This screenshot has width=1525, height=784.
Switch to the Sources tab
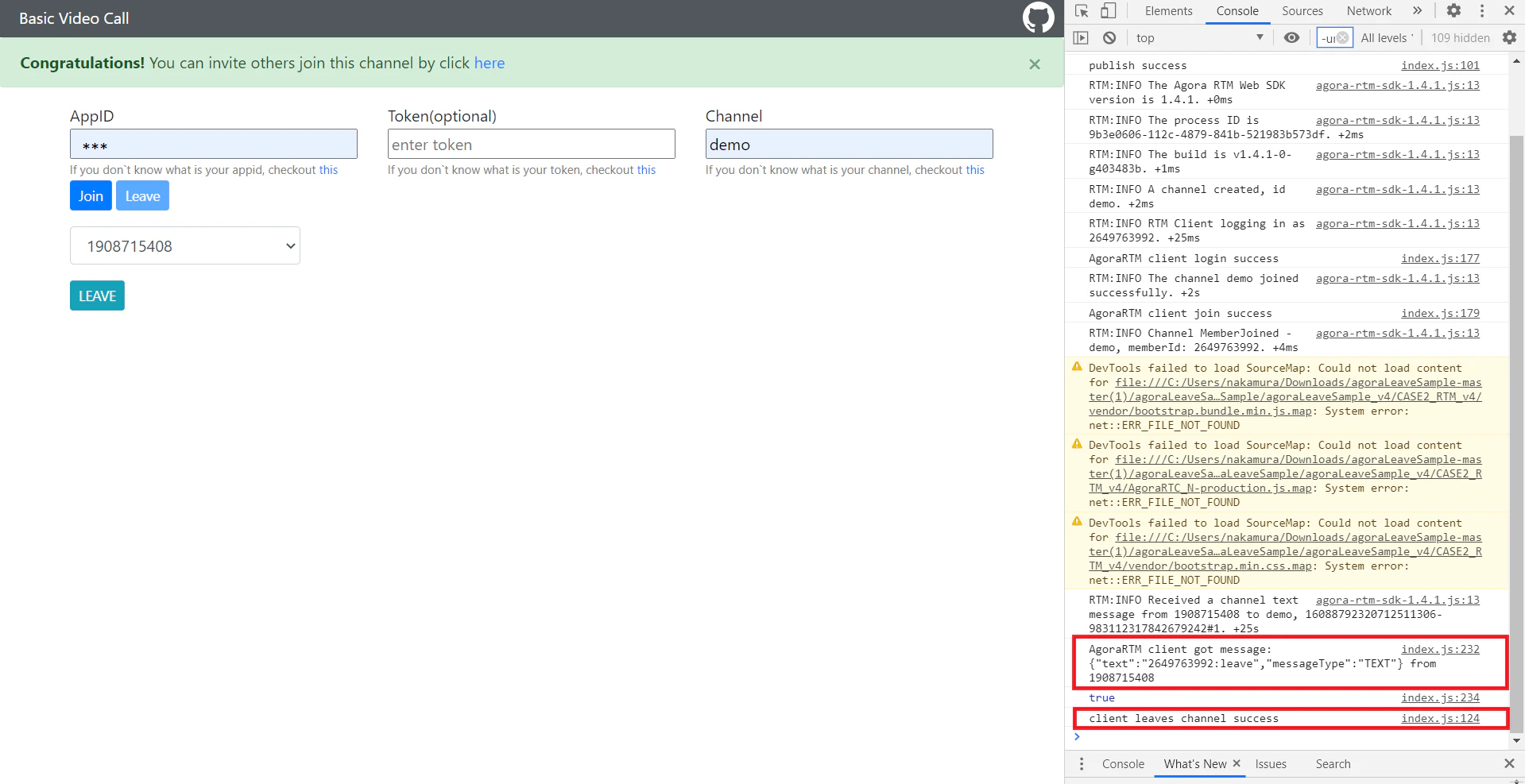1302,11
